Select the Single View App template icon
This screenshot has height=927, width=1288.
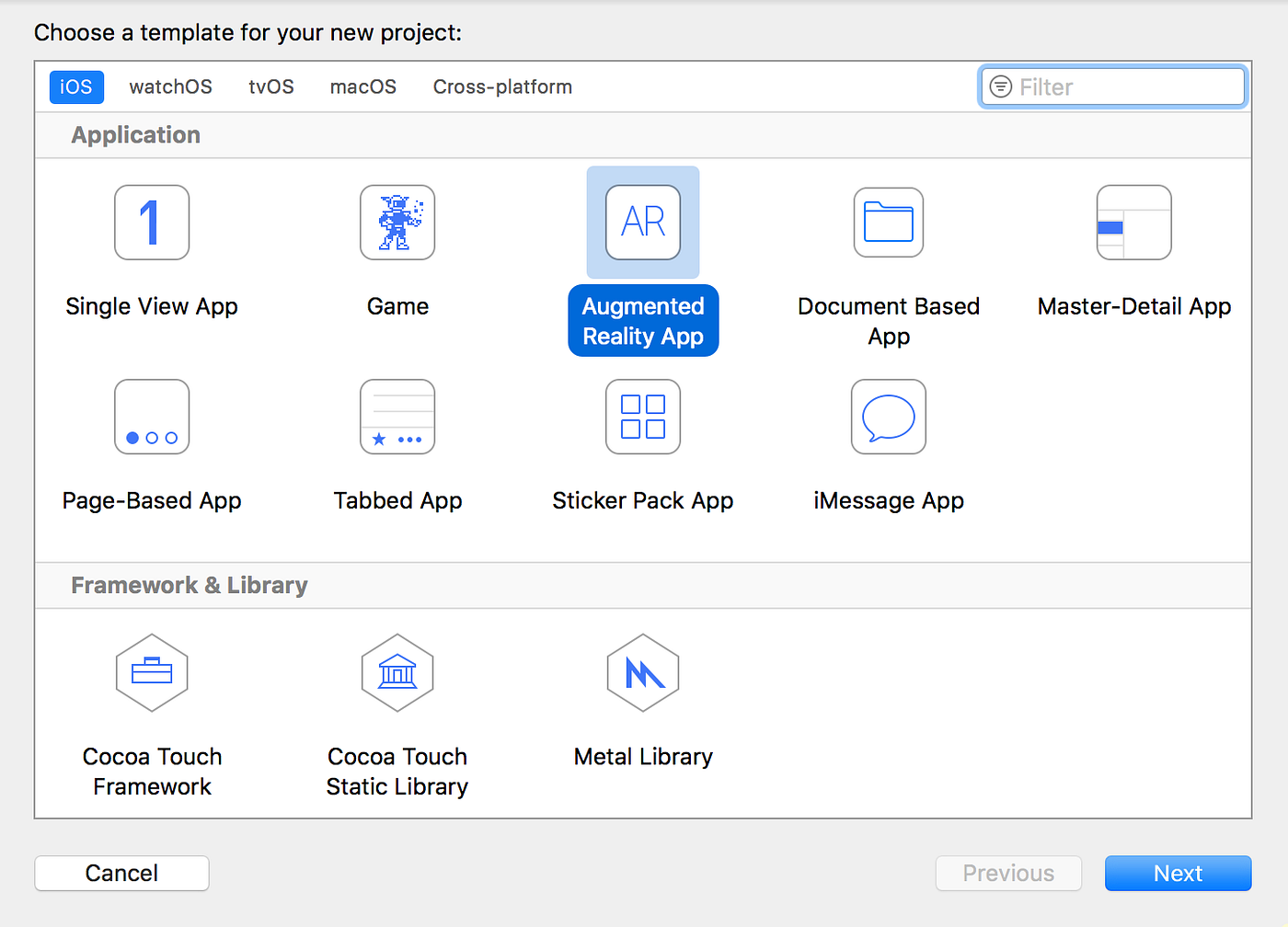coord(152,223)
